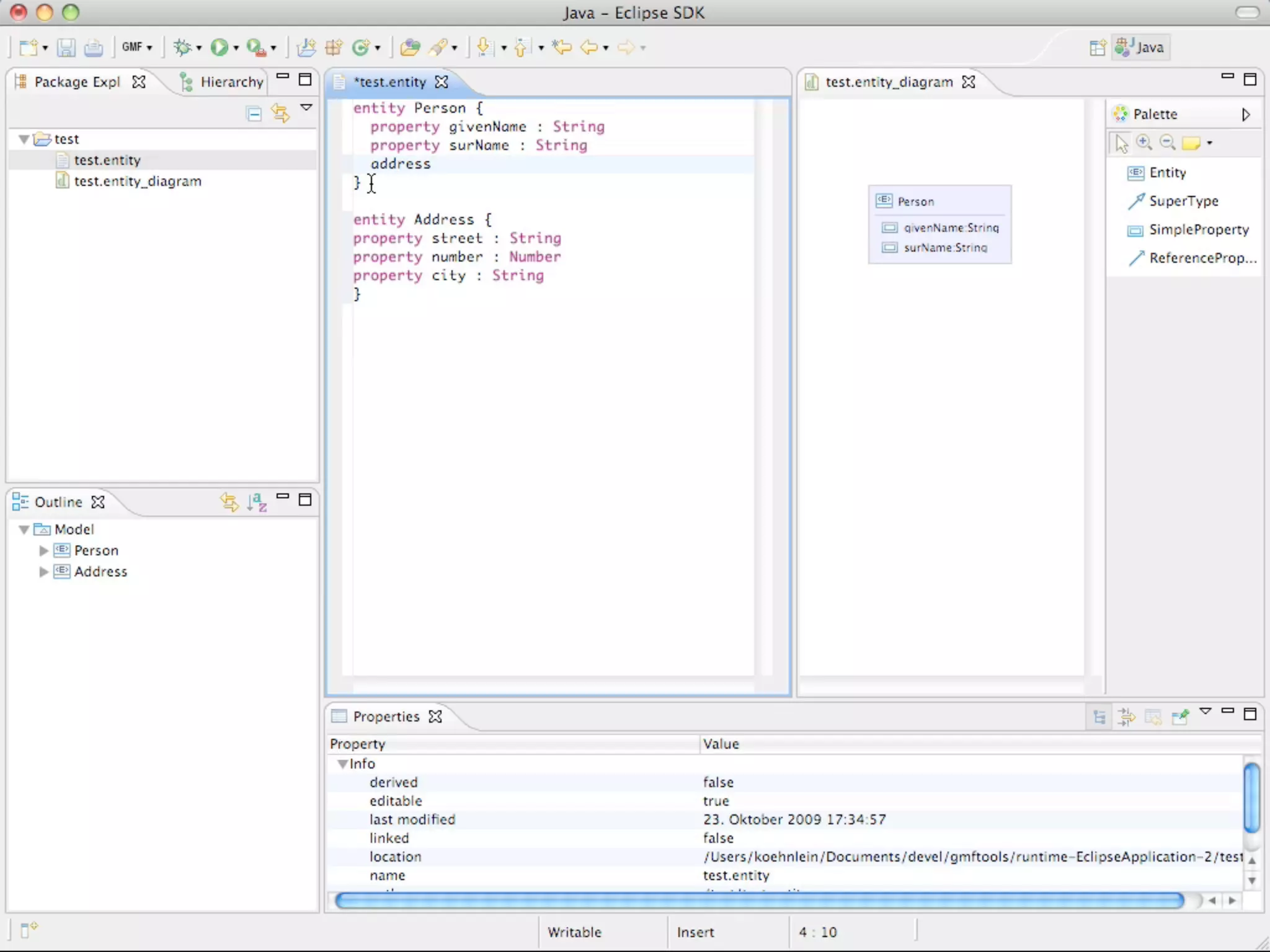1270x952 pixels.
Task: Activate the test.entity_diagram editor tab
Action: click(888, 82)
